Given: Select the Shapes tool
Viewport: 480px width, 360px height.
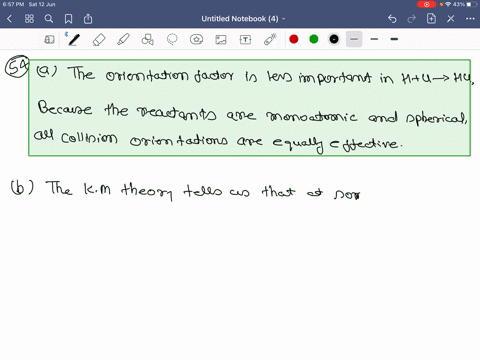Looking at the screenshot, I should click(x=147, y=40).
